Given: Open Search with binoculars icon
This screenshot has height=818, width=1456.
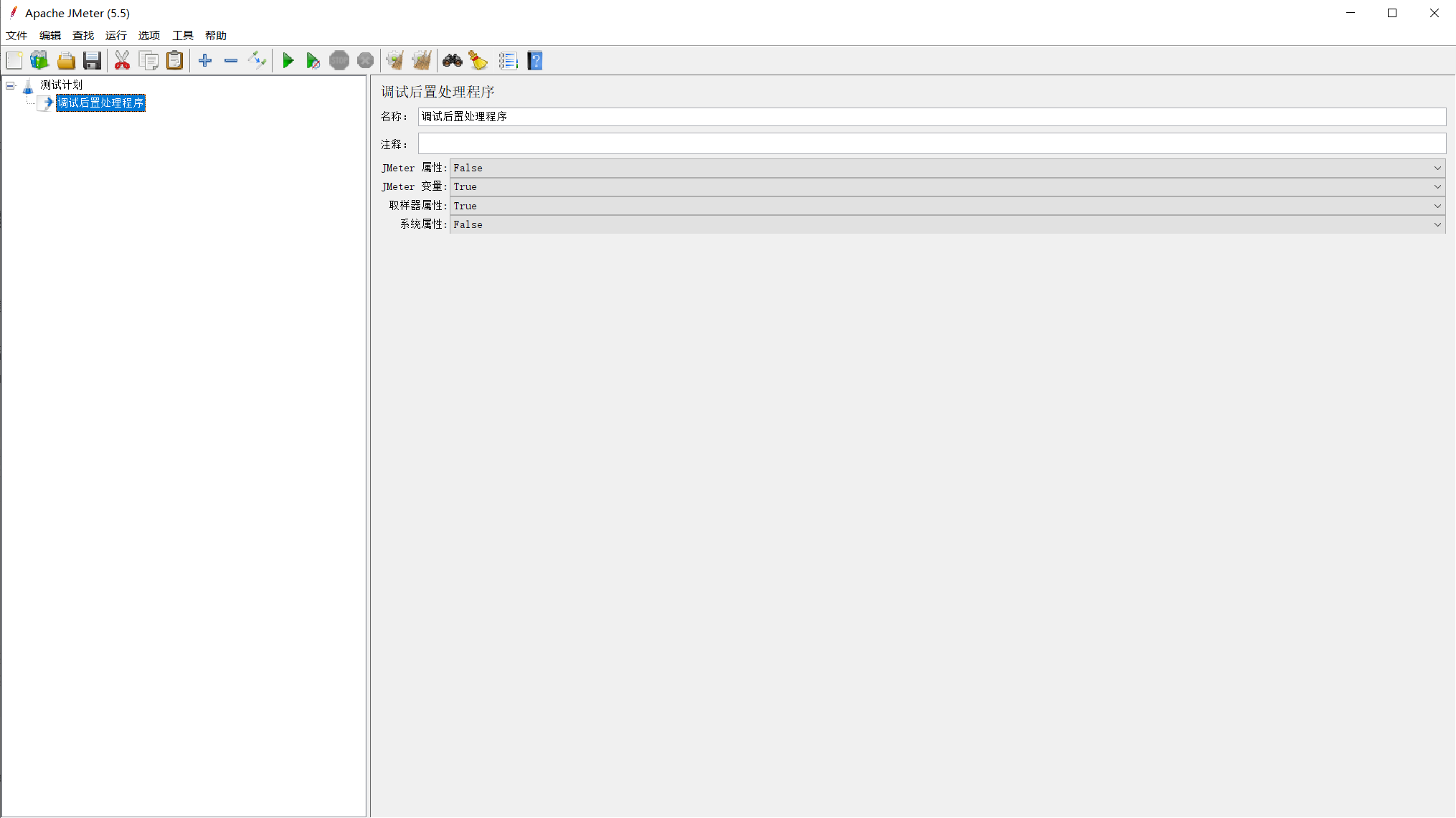Looking at the screenshot, I should [x=453, y=61].
